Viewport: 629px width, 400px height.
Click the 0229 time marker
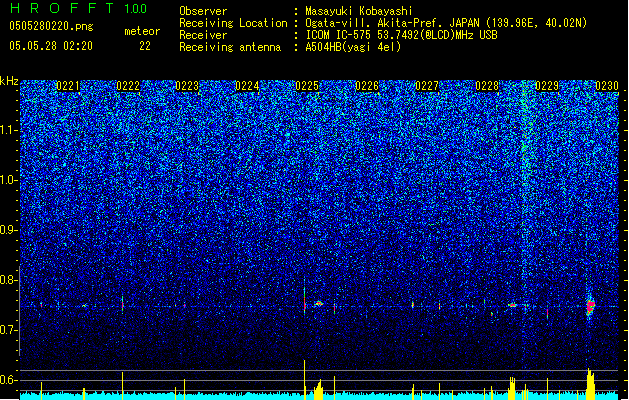click(547, 86)
